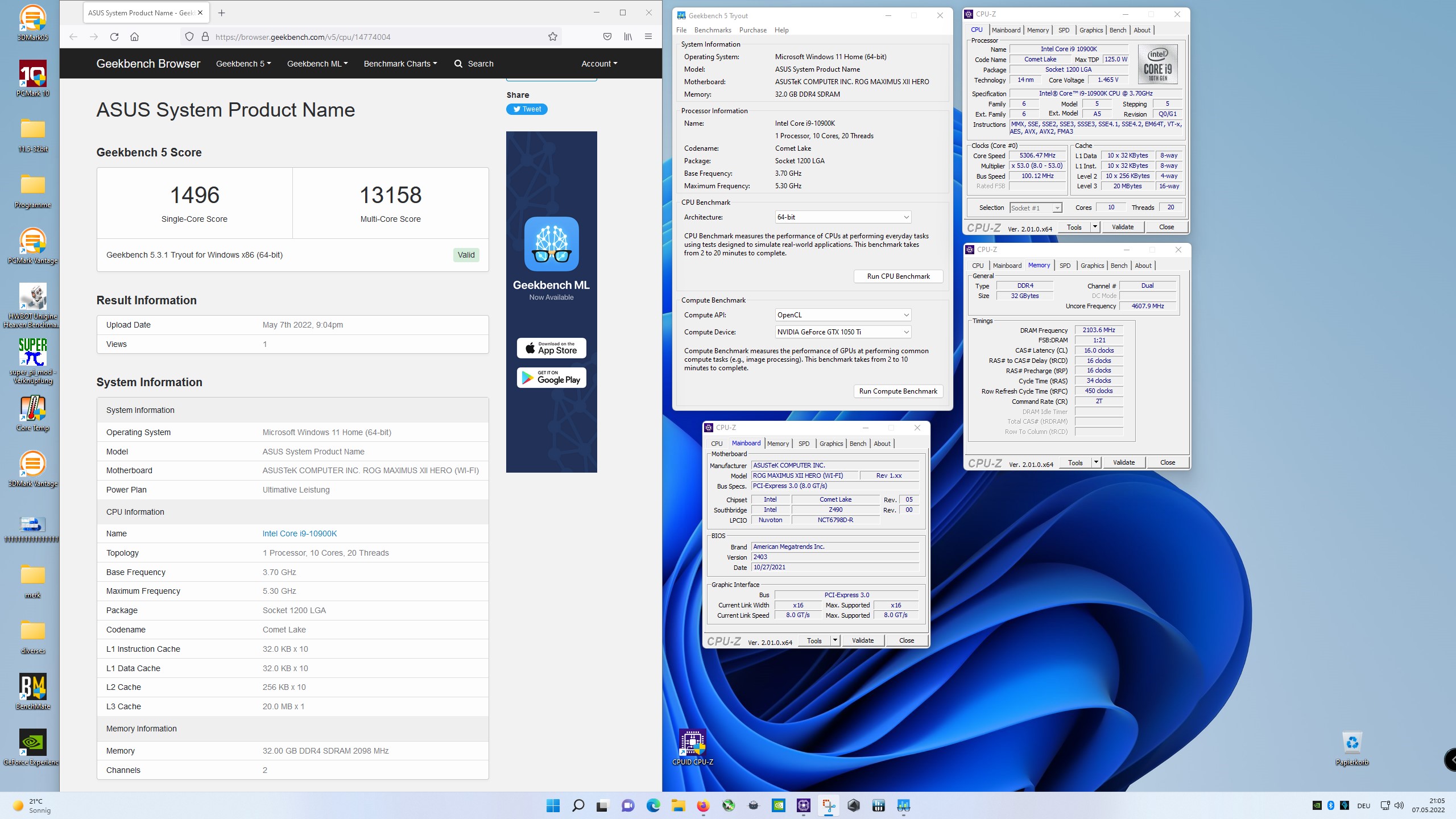Open File Explorer from taskbar
Screen dimensions: 1456x819
pyautogui.click(x=678, y=805)
